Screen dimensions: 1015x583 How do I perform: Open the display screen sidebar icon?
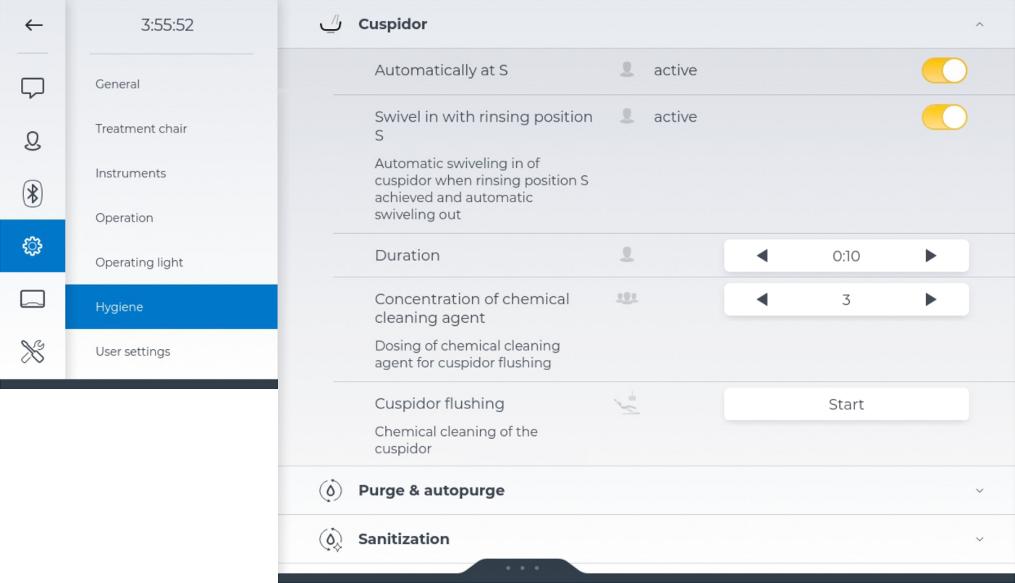(x=33, y=298)
